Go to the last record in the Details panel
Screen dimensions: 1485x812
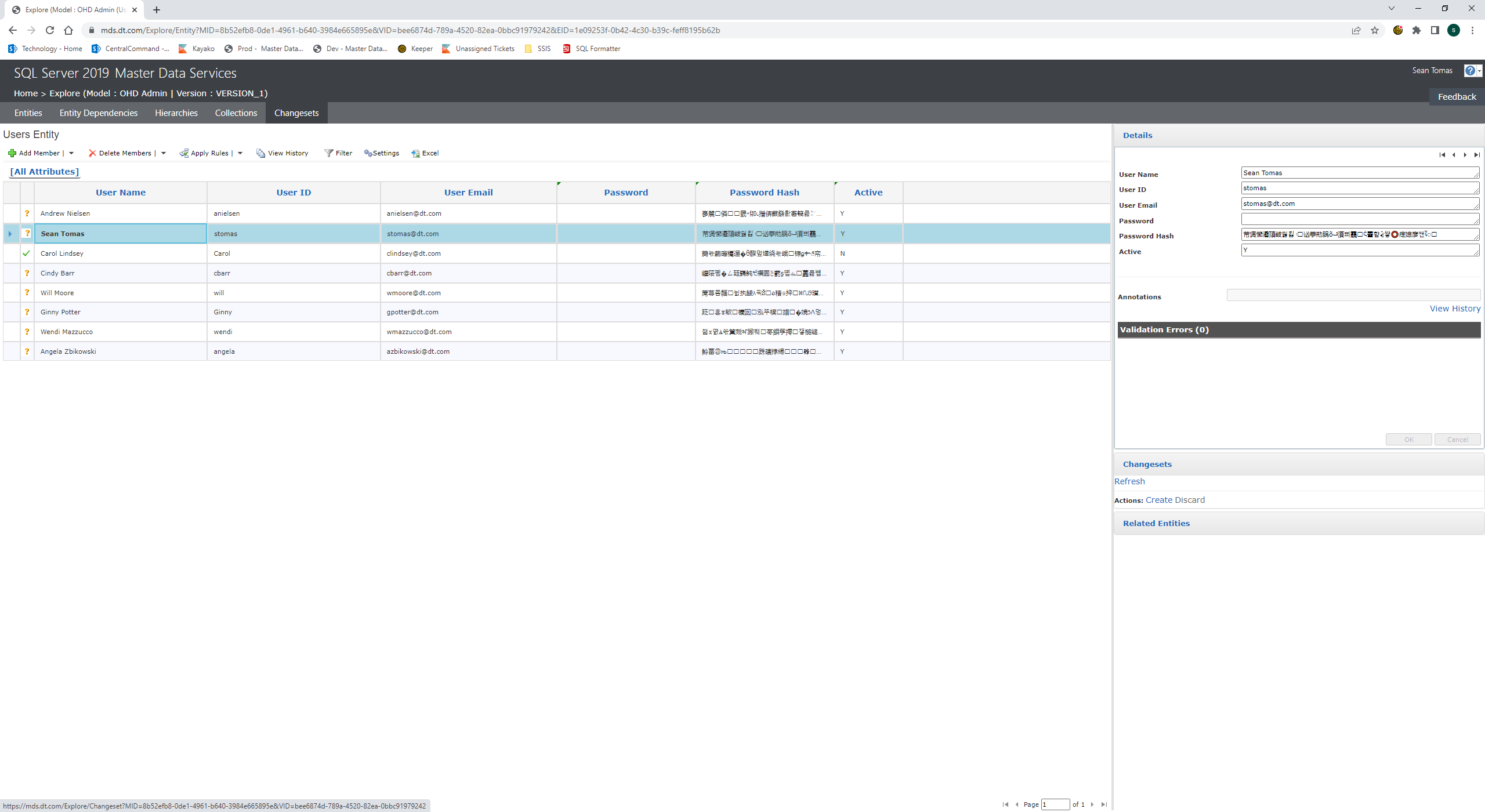[x=1476, y=155]
